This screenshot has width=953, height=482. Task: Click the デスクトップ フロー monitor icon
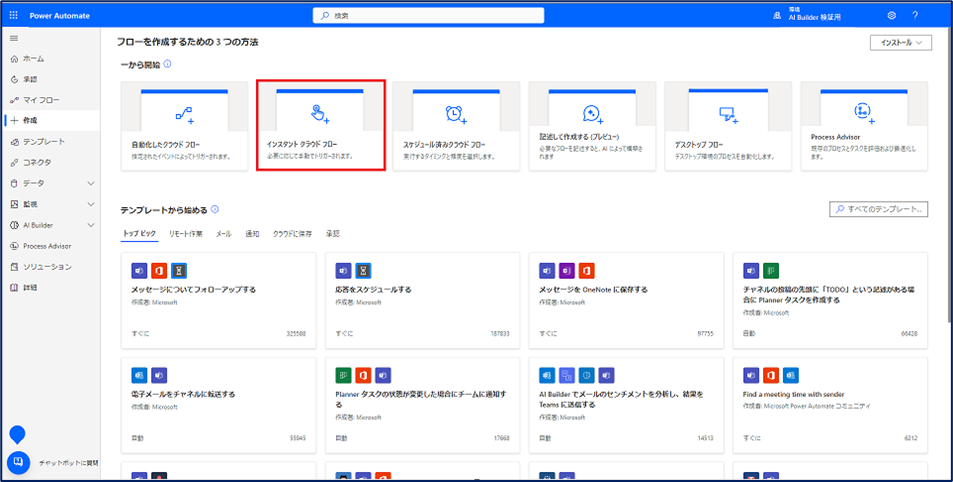pos(728,114)
